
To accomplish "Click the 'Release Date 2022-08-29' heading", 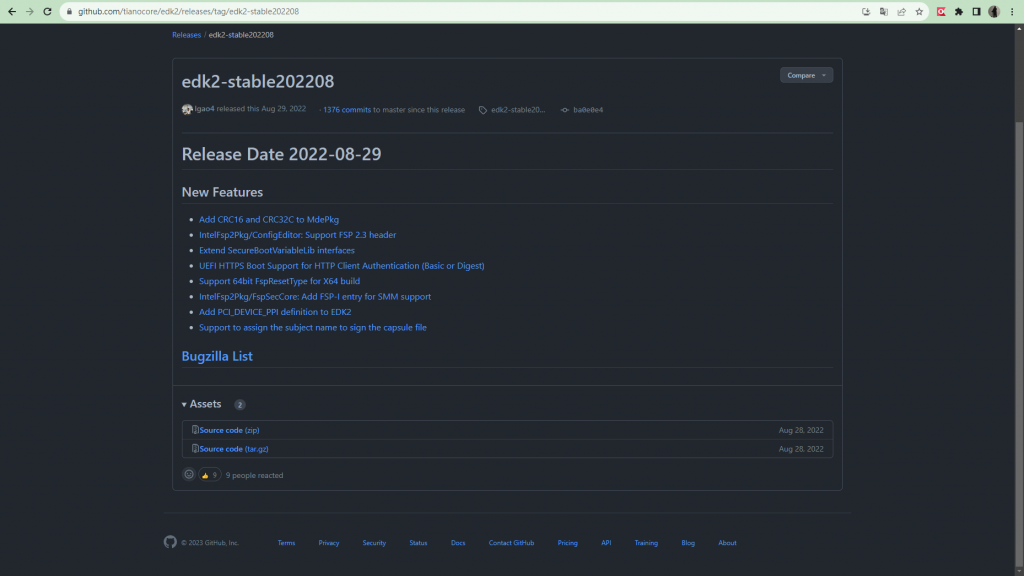I will click(x=281, y=154).
